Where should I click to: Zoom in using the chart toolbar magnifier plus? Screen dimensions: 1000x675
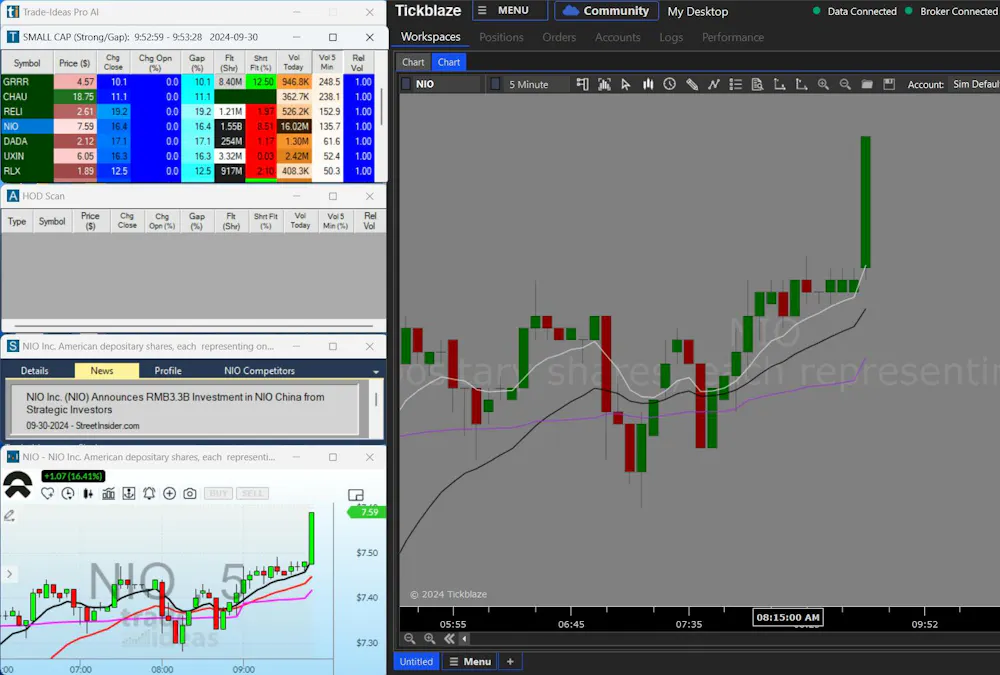point(823,84)
